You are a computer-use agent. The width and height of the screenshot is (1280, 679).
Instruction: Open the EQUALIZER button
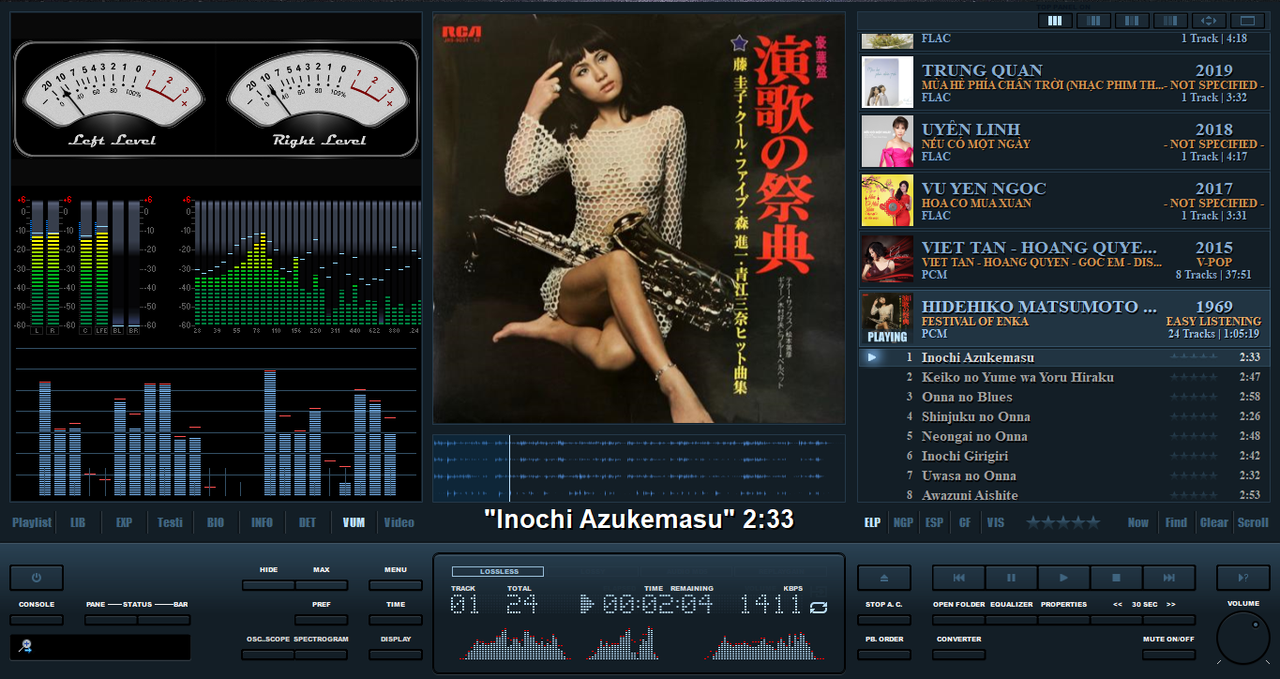(1011, 620)
